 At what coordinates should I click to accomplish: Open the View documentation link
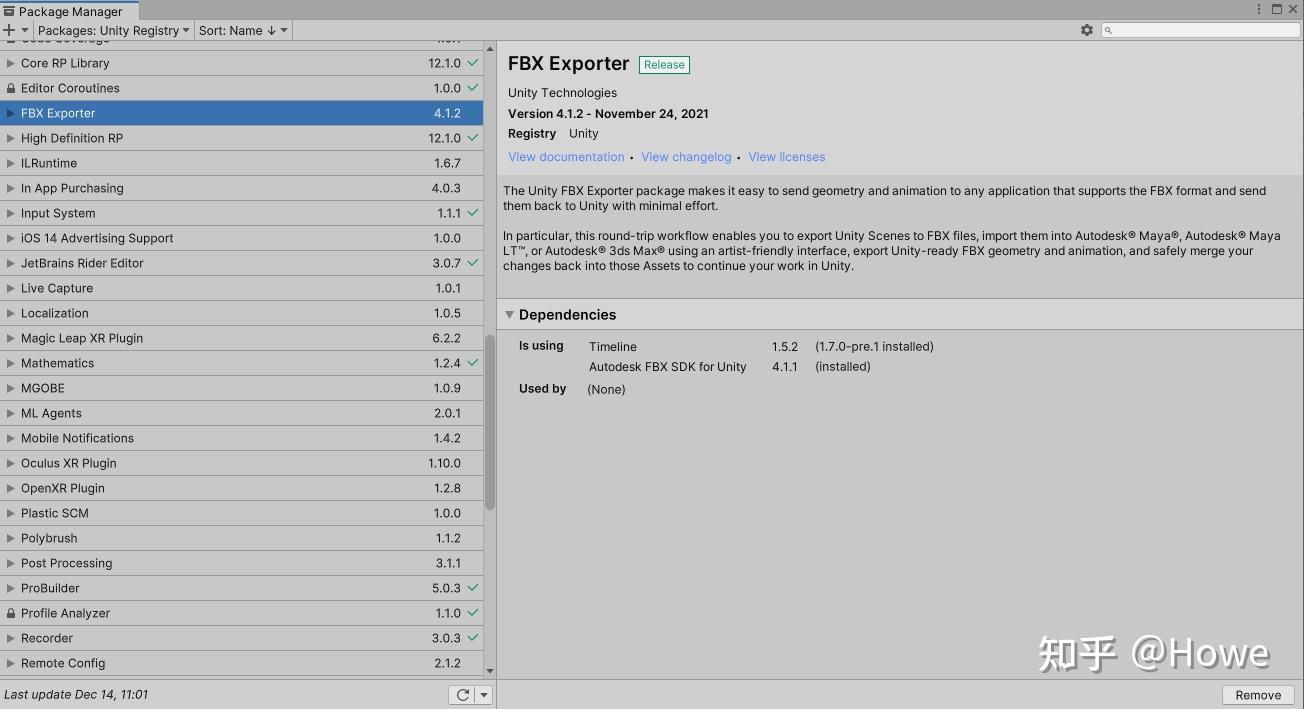tap(566, 156)
